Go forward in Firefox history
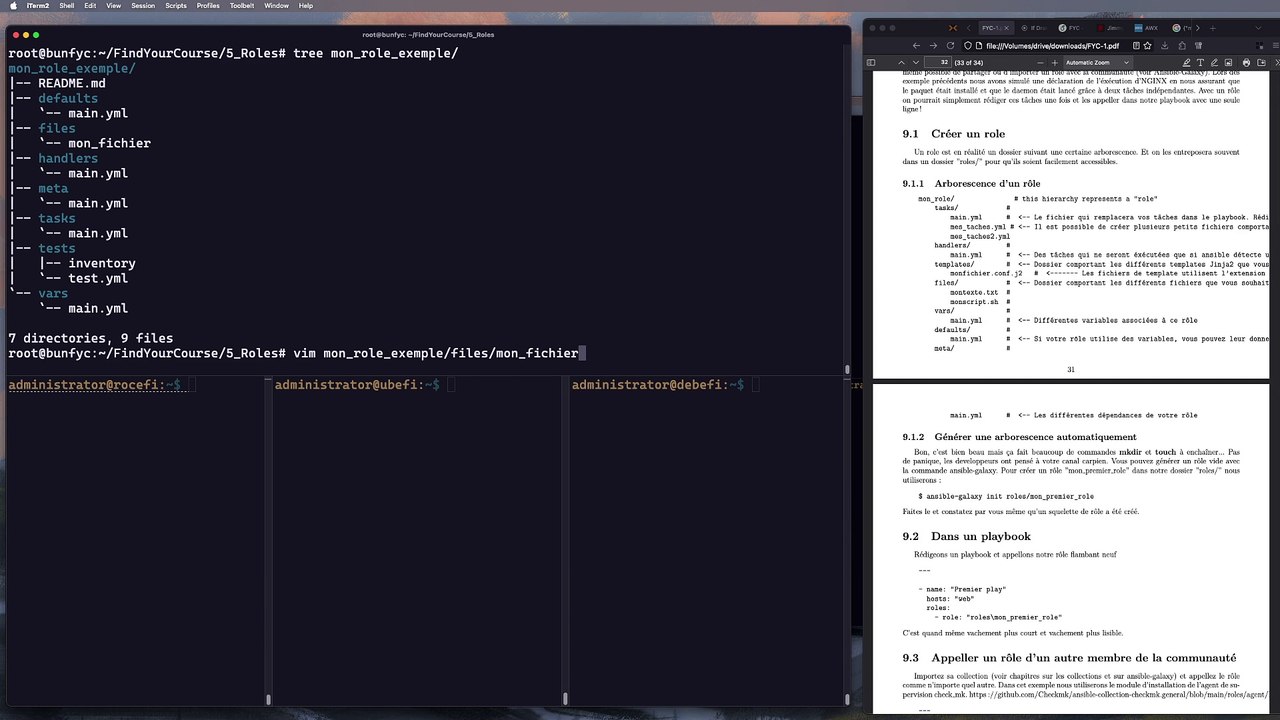The image size is (1280, 720). click(x=933, y=46)
